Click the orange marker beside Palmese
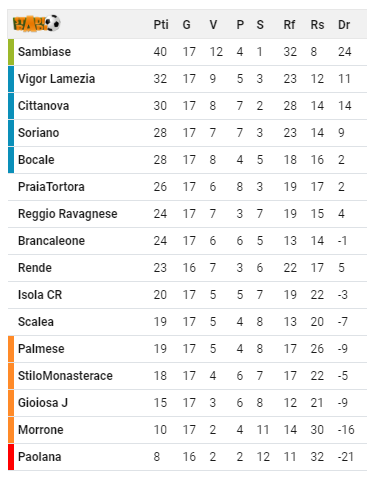 click(x=11, y=349)
